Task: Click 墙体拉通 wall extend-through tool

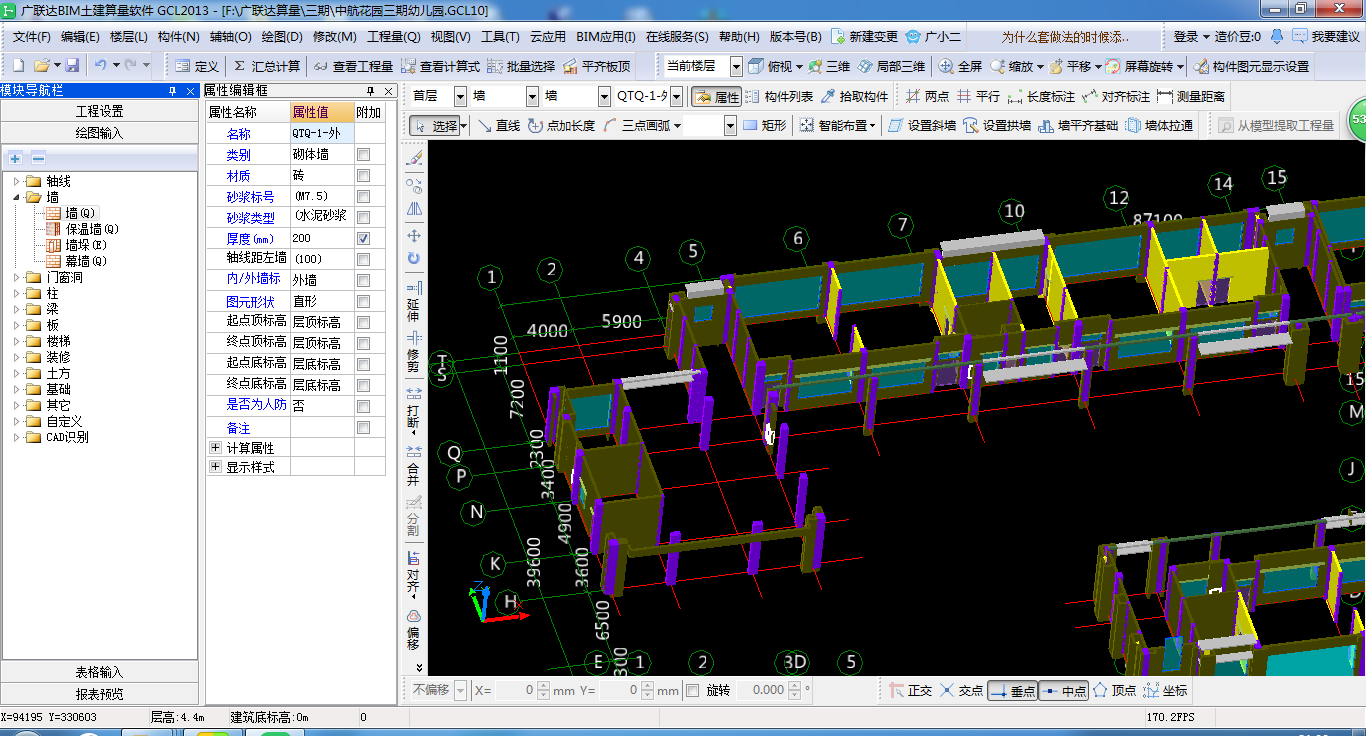Action: (x=1159, y=126)
